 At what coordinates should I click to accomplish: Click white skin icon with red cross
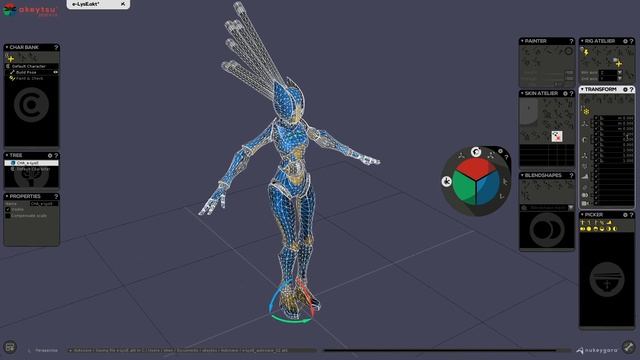coord(557,136)
